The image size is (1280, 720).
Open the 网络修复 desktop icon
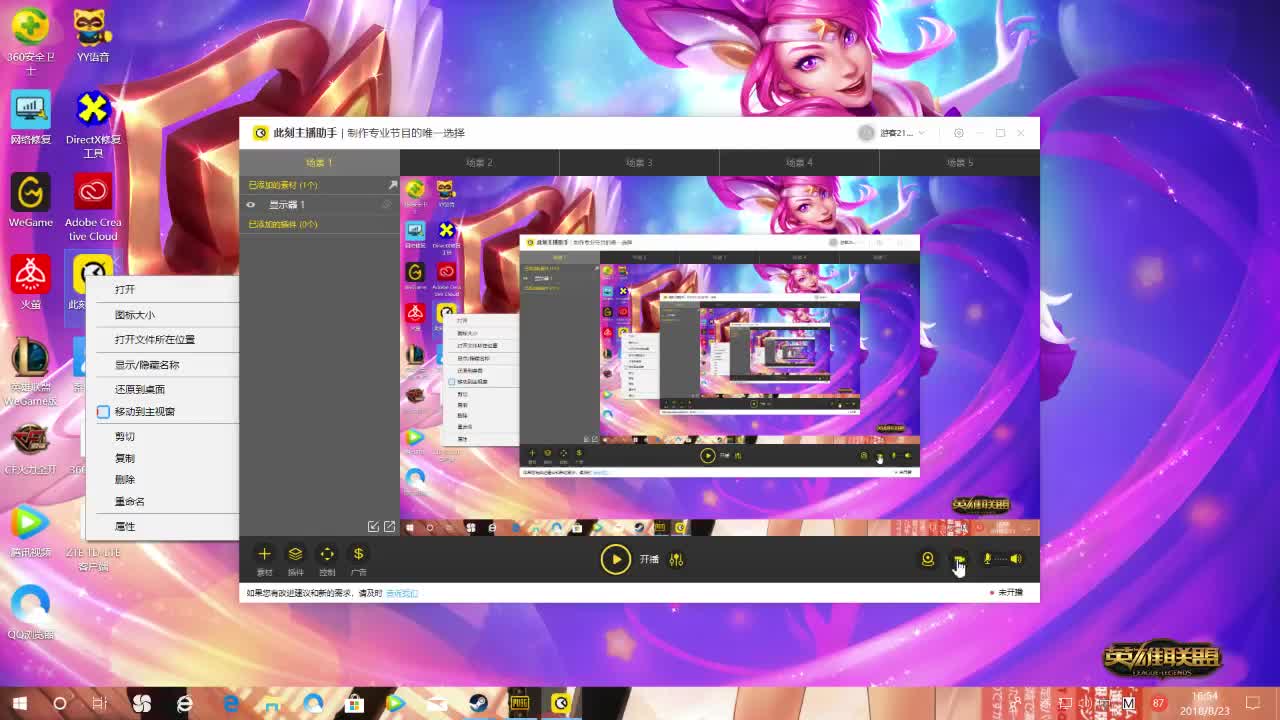[x=30, y=118]
